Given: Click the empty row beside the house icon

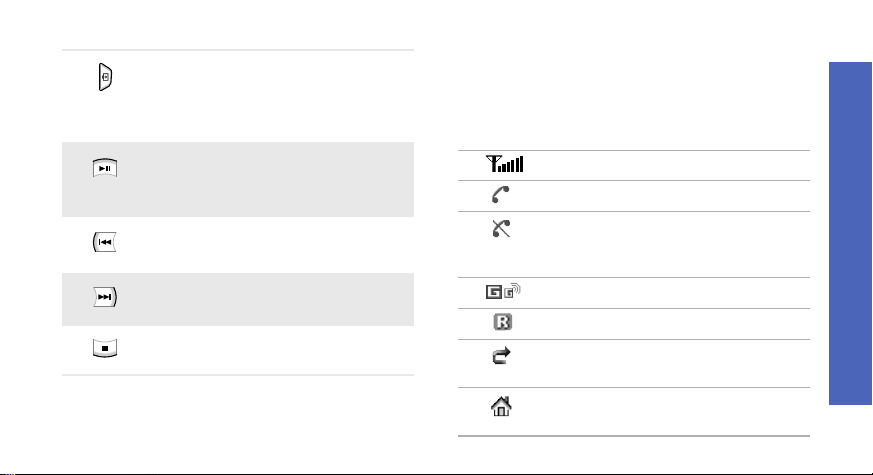Looking at the screenshot, I should pos(634,412).
